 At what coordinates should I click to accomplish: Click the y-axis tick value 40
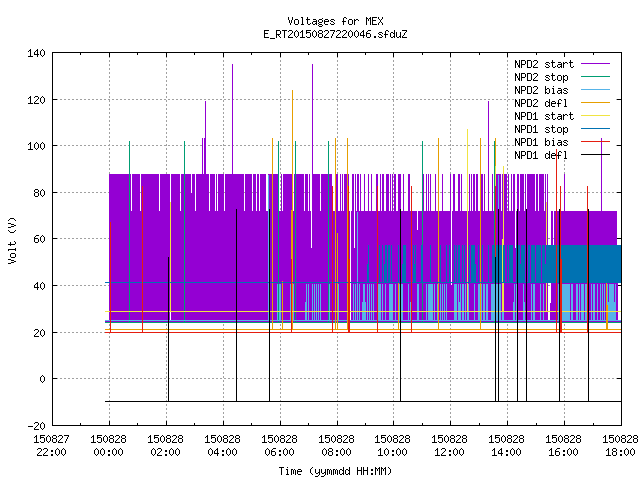[39, 286]
